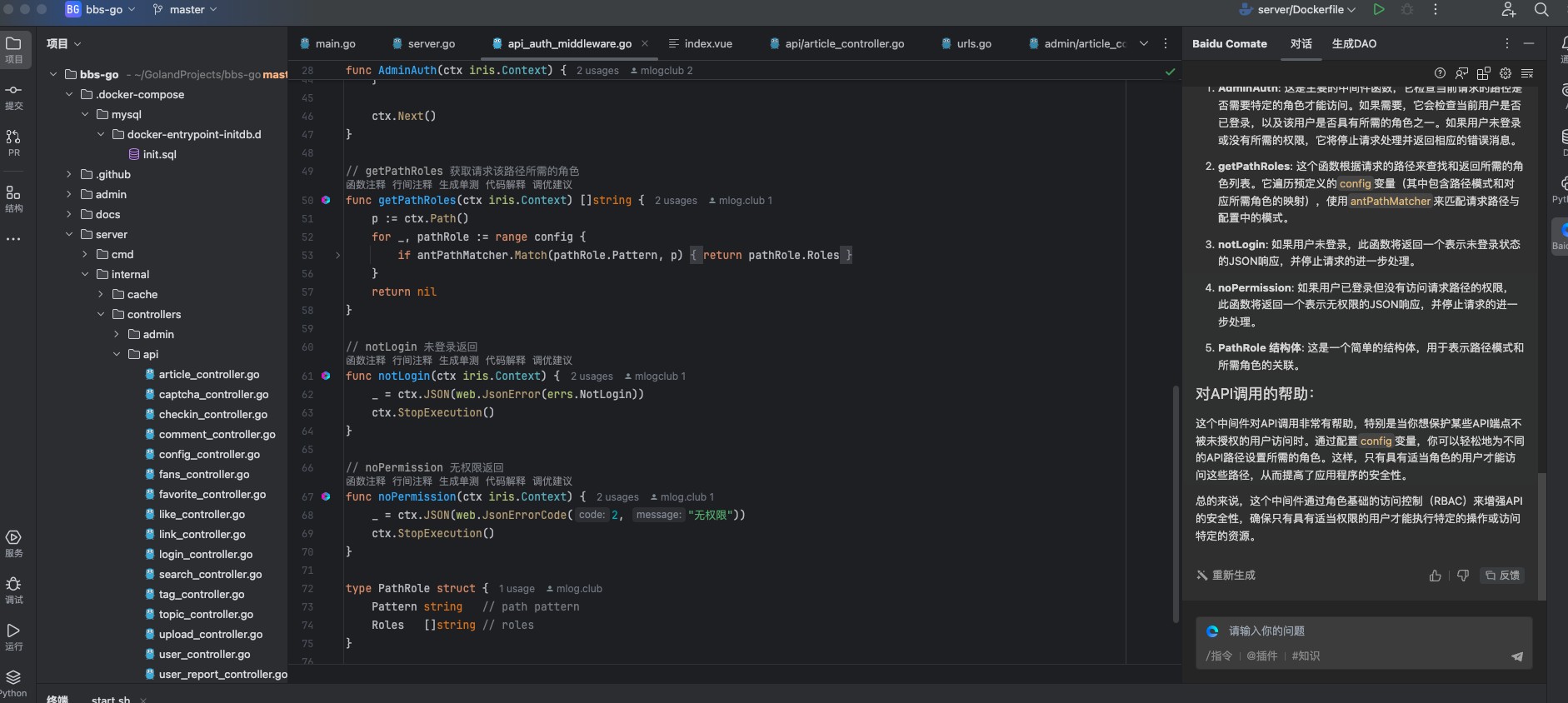Hide the Baidu Comate panel
The width and height of the screenshot is (1568, 703).
click(1529, 43)
